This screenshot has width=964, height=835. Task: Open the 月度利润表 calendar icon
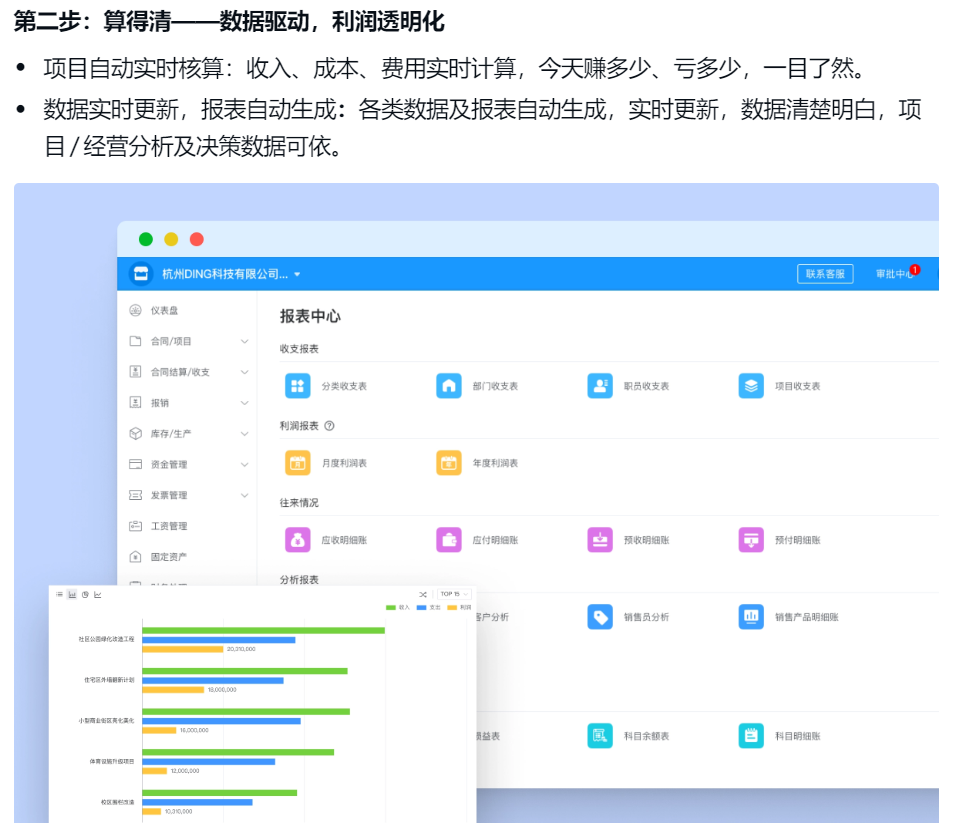click(x=298, y=463)
